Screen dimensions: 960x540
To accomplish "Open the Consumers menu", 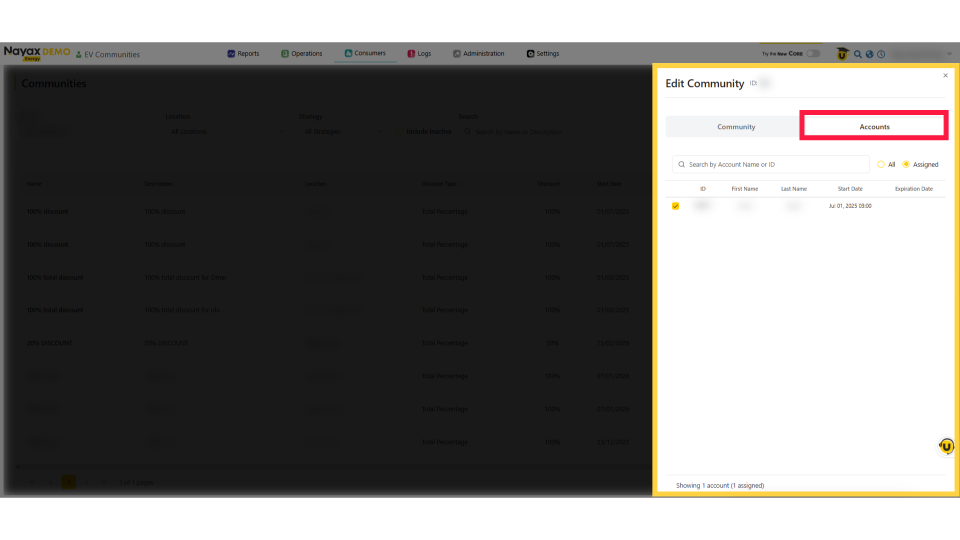I will click(364, 54).
